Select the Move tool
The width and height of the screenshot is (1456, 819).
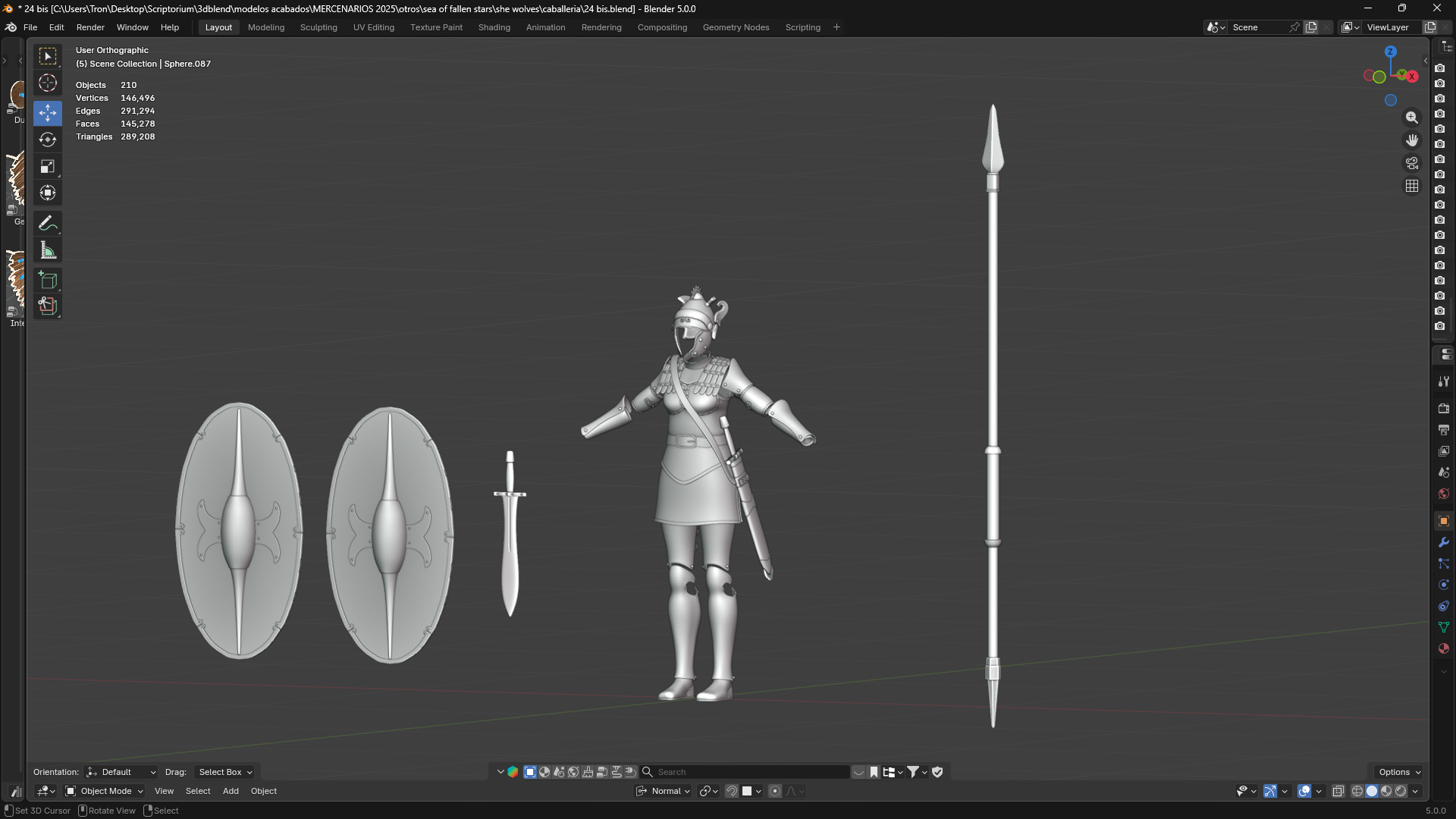48,113
